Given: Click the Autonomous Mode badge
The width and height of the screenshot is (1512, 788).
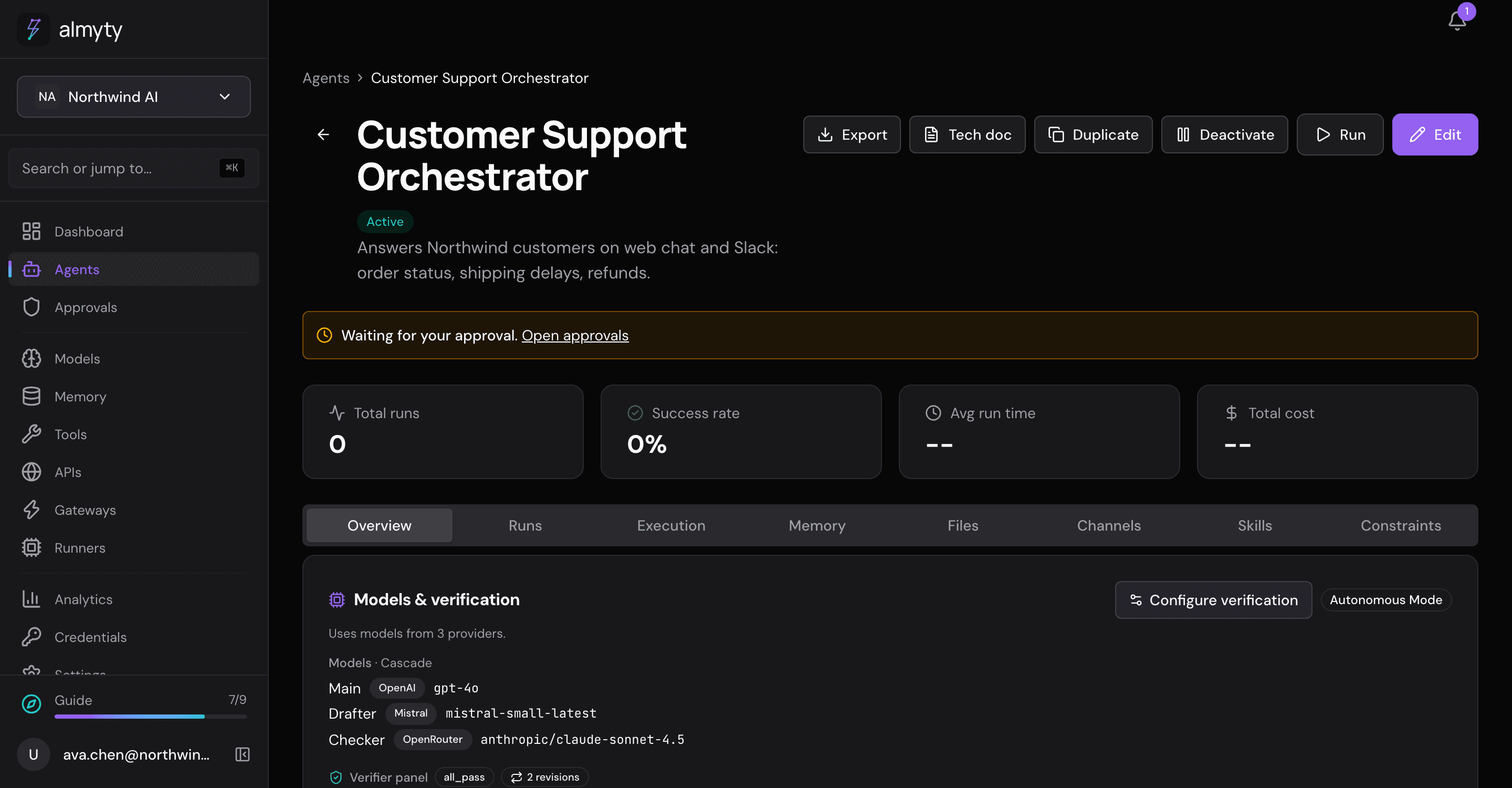Looking at the screenshot, I should pos(1386,600).
